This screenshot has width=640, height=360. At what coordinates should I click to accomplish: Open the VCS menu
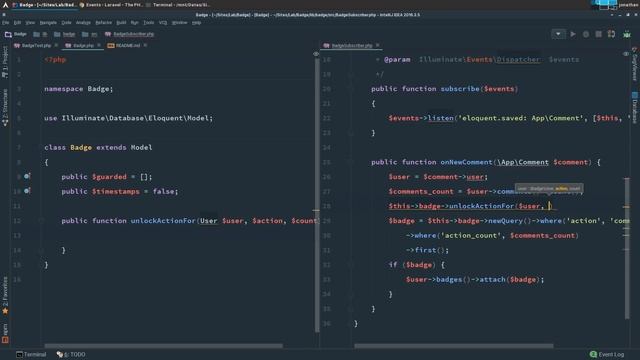163,23
